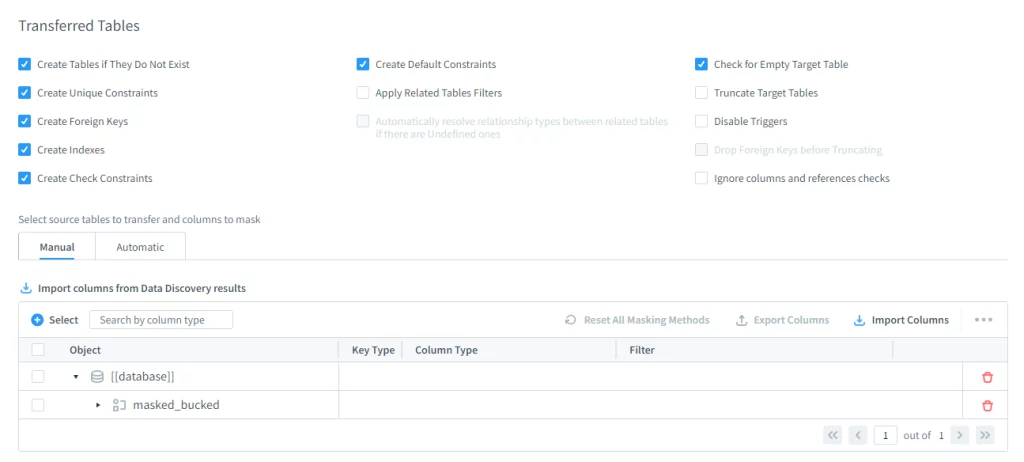This screenshot has width=1024, height=462.
Task: Open the three-dots more options menu
Action: point(983,320)
